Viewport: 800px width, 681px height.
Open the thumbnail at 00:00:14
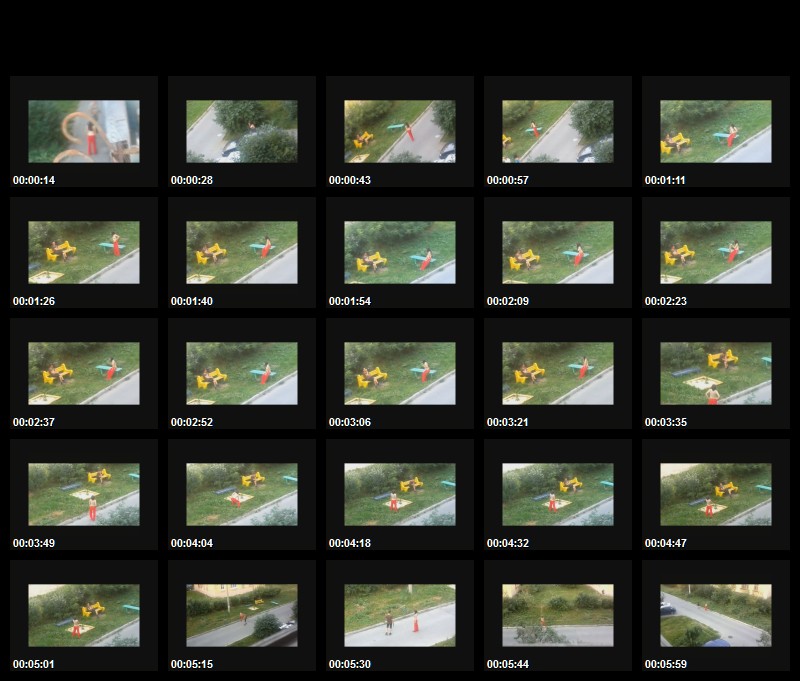[84, 131]
